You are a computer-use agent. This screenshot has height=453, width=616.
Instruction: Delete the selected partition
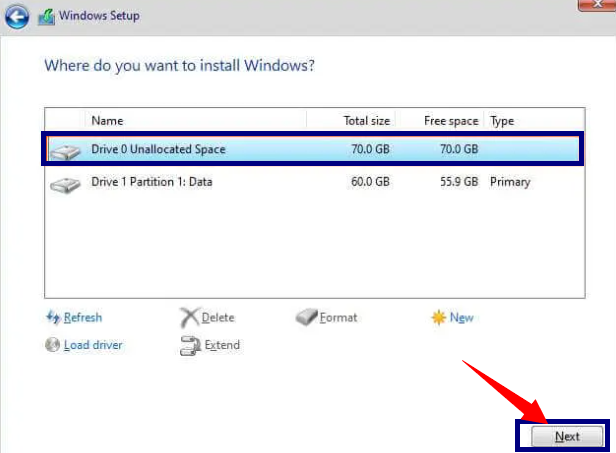(218, 317)
